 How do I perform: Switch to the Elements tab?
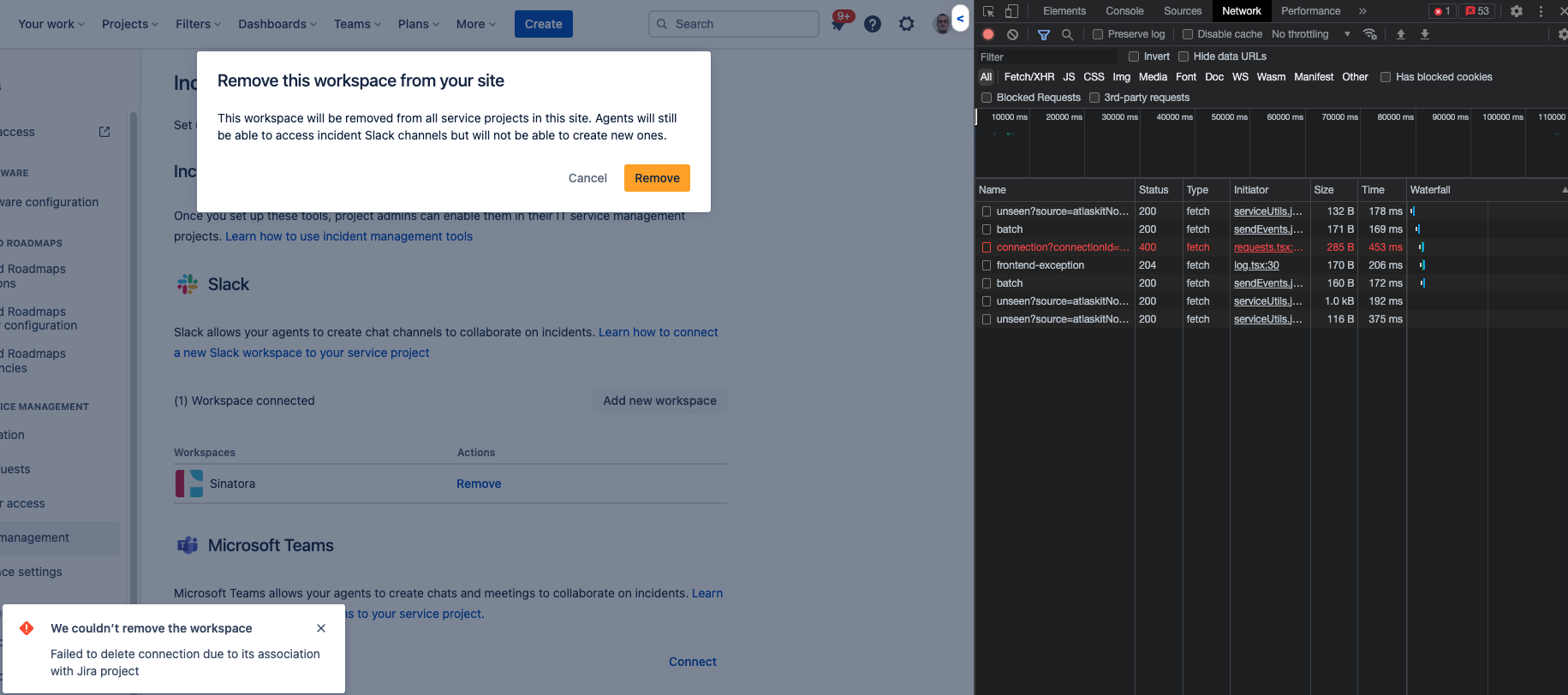click(x=1064, y=11)
